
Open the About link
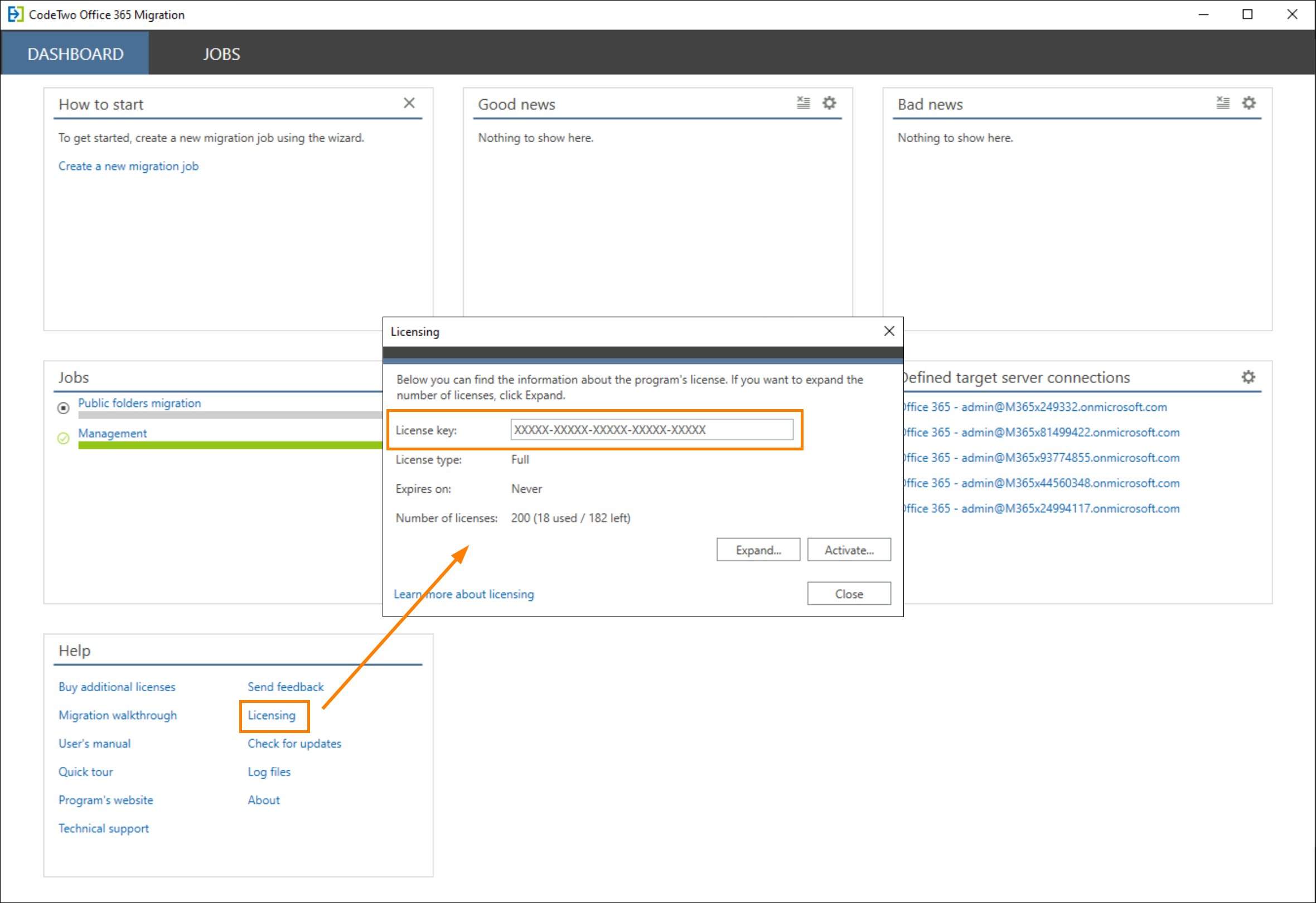[x=264, y=800]
